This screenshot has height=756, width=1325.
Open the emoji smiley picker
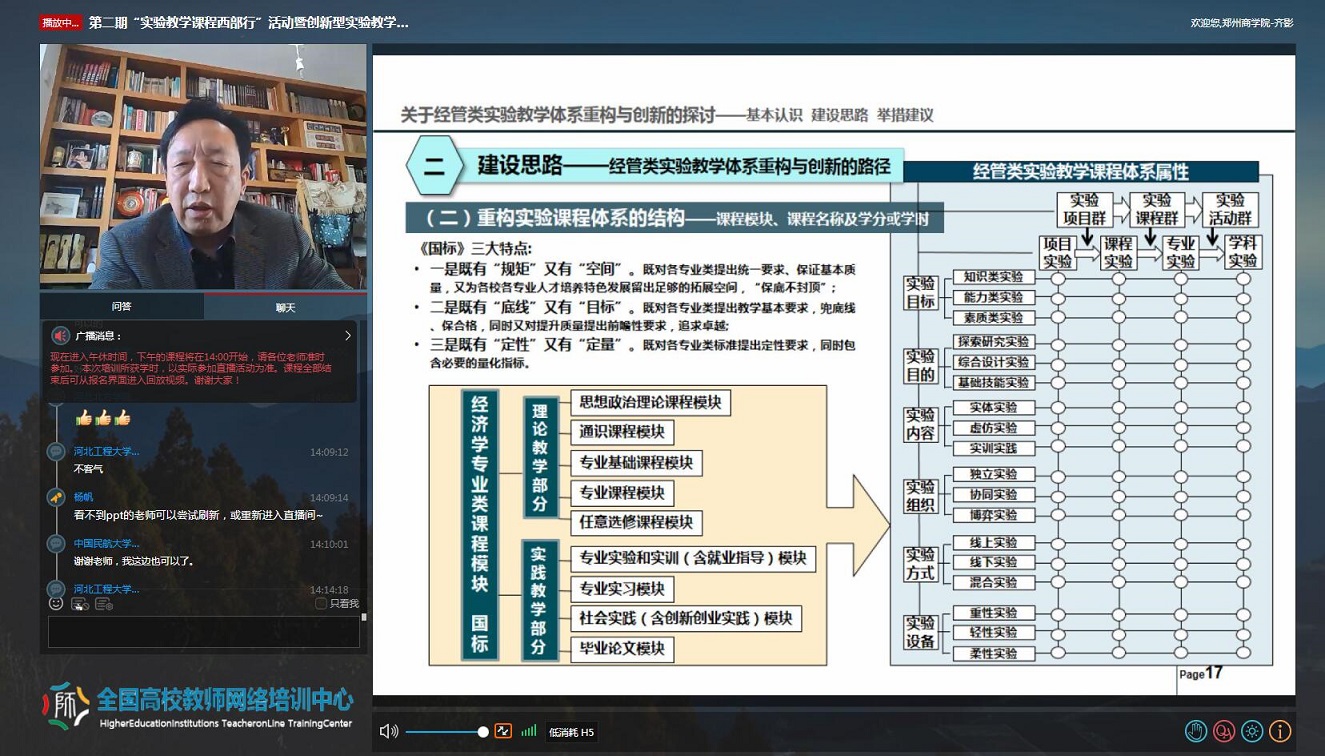pyautogui.click(x=56, y=603)
